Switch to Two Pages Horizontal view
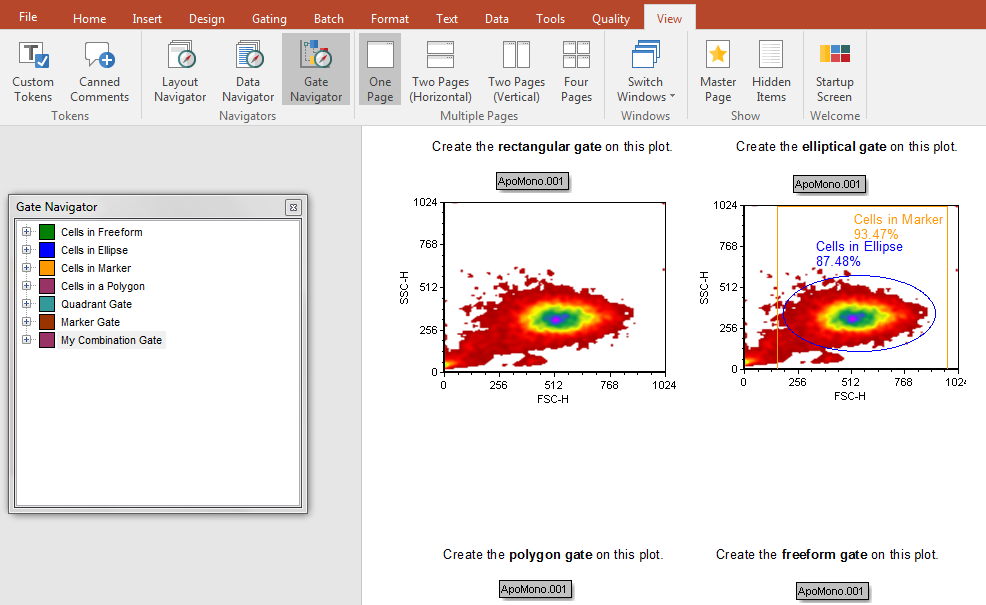986x605 pixels. click(x=440, y=72)
